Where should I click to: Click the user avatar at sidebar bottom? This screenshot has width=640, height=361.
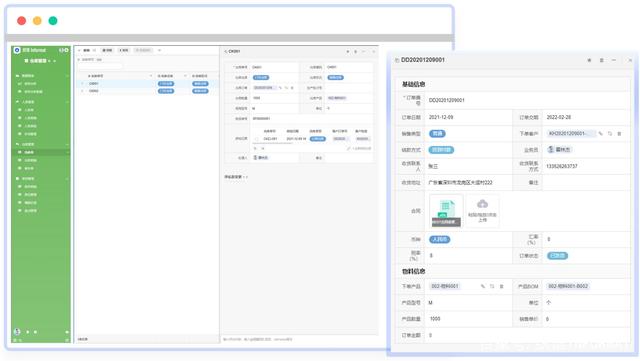pos(17,332)
